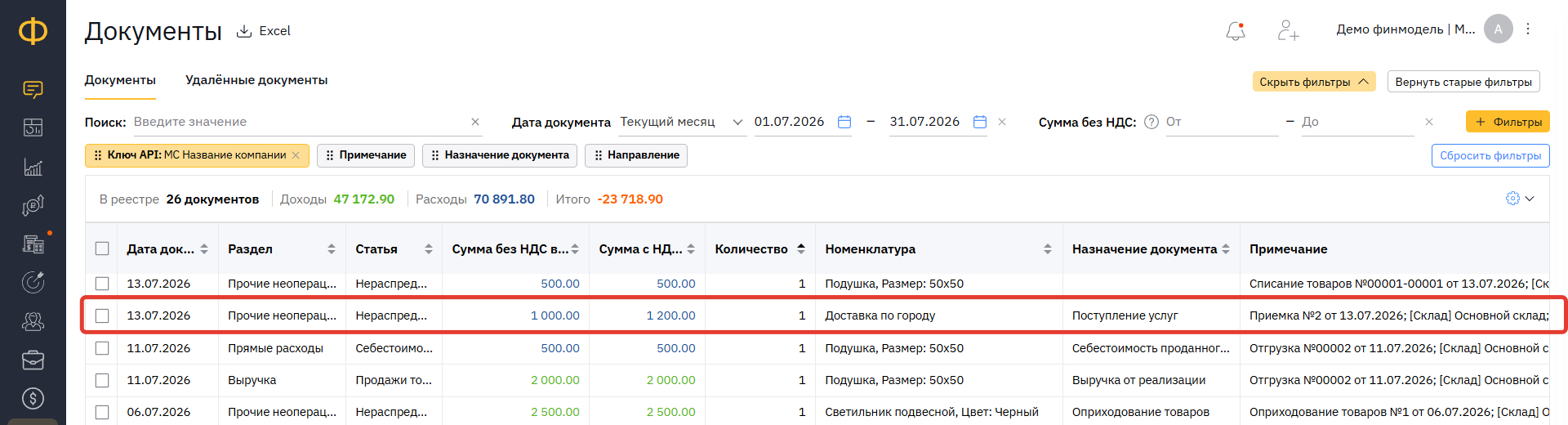Check the Доставка по городу row checkbox
The height and width of the screenshot is (425, 1568).
click(102, 315)
